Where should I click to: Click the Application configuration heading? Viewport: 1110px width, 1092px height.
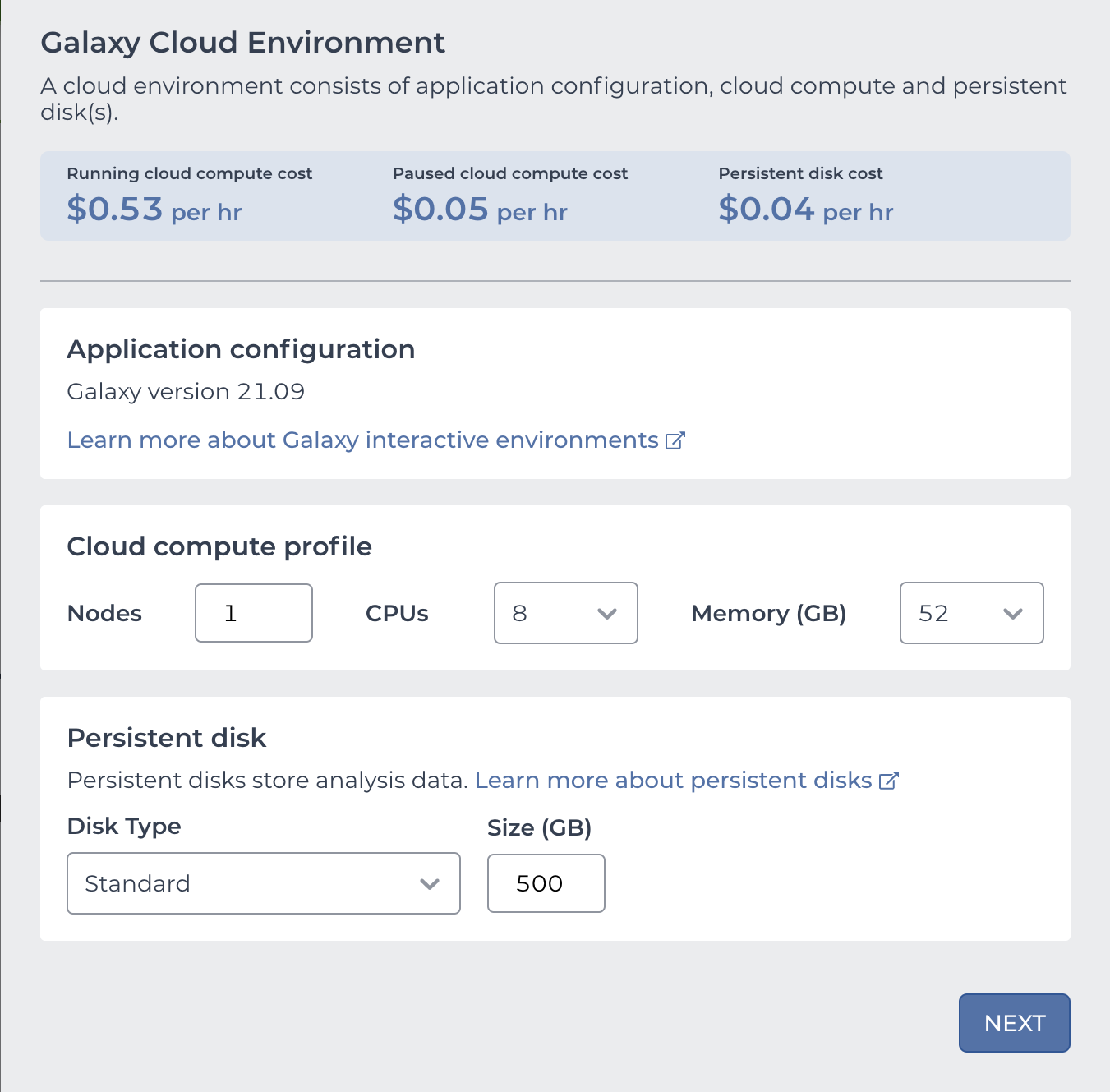[x=241, y=349]
